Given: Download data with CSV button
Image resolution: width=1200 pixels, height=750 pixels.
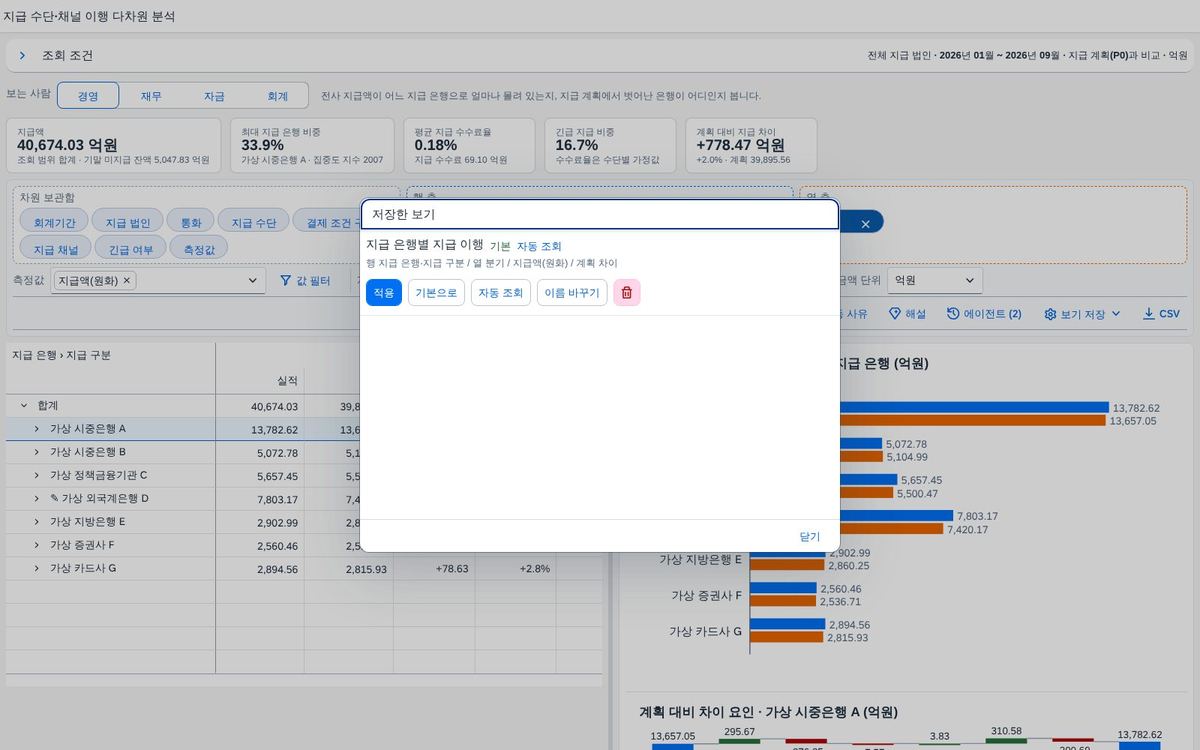Looking at the screenshot, I should tap(1161, 314).
